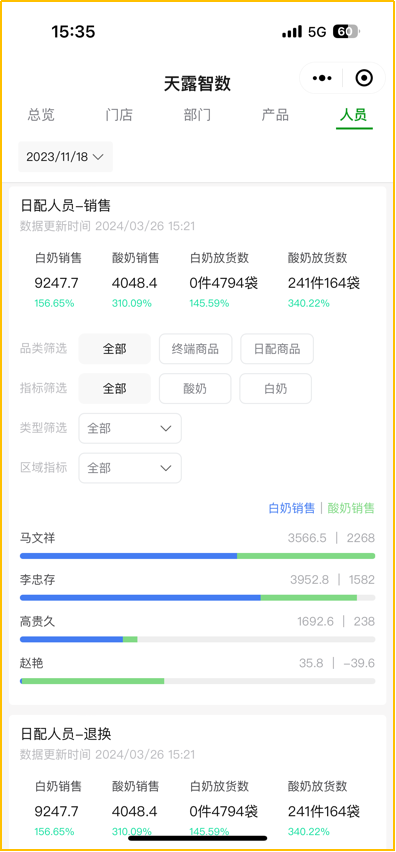Tap the battery indicator in status bar
This screenshot has height=852, width=396.
click(x=346, y=32)
